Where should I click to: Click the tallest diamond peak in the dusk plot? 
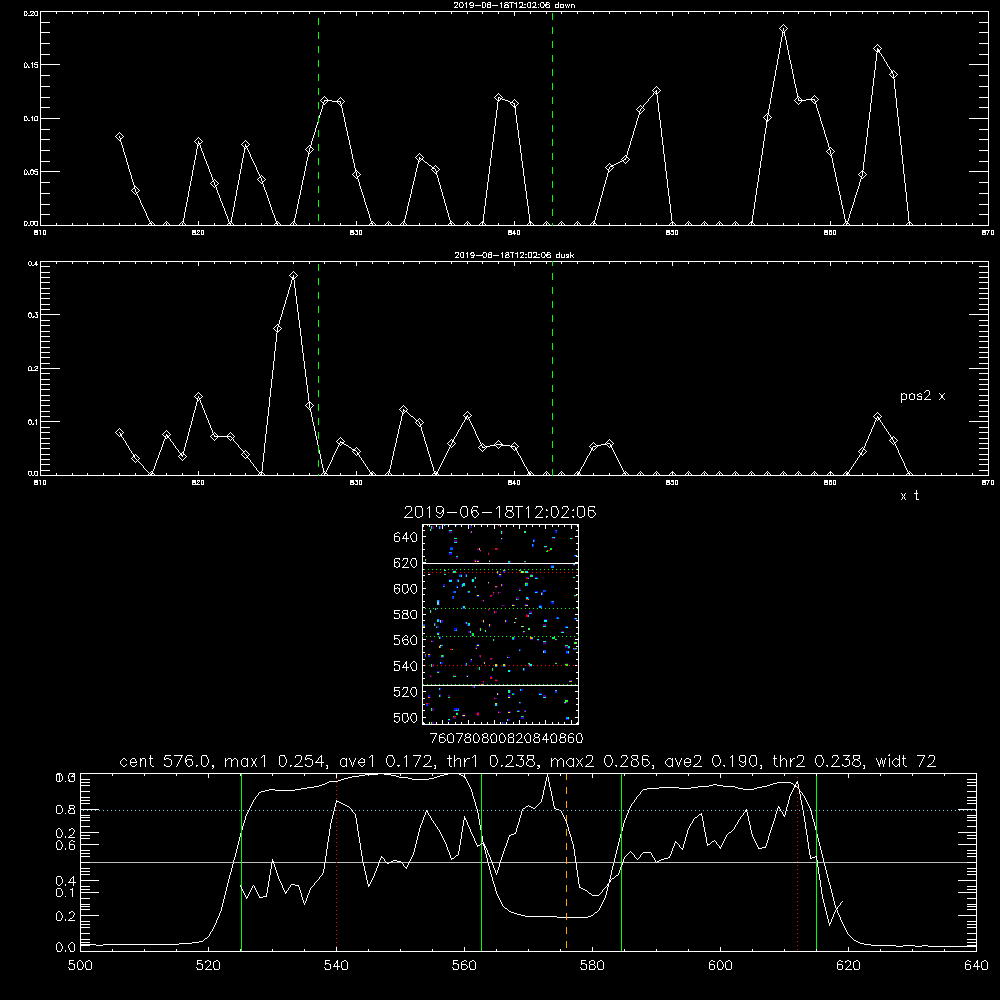point(293,276)
